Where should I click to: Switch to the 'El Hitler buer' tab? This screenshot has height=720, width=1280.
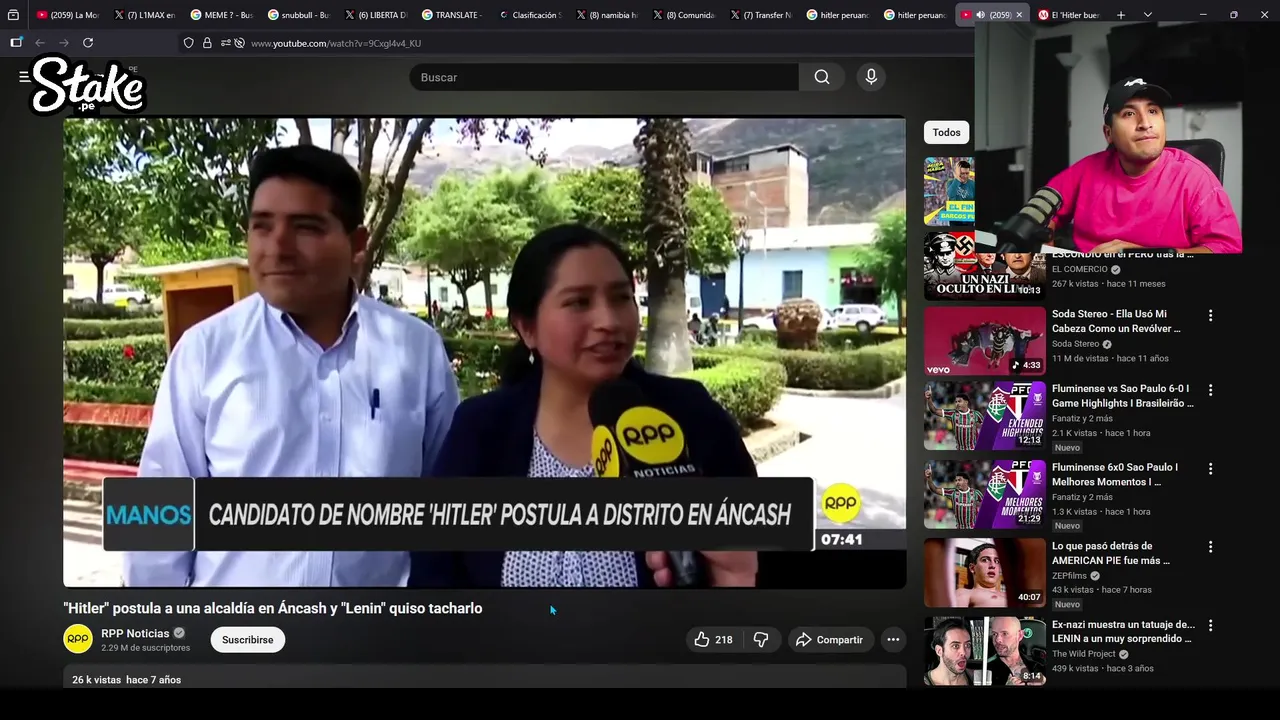pos(1070,15)
